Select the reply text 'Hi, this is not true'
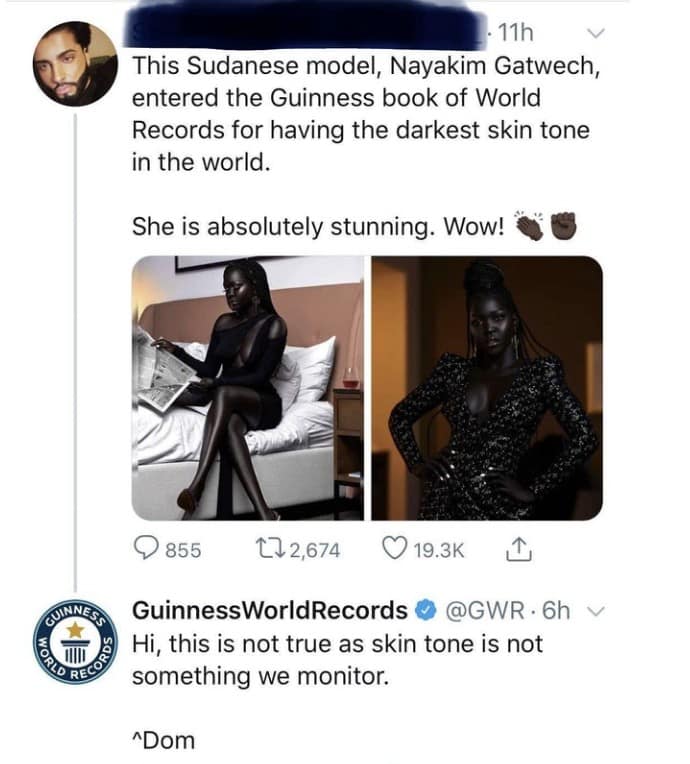Viewport: 690px width, 764px height. pyautogui.click(x=338, y=660)
